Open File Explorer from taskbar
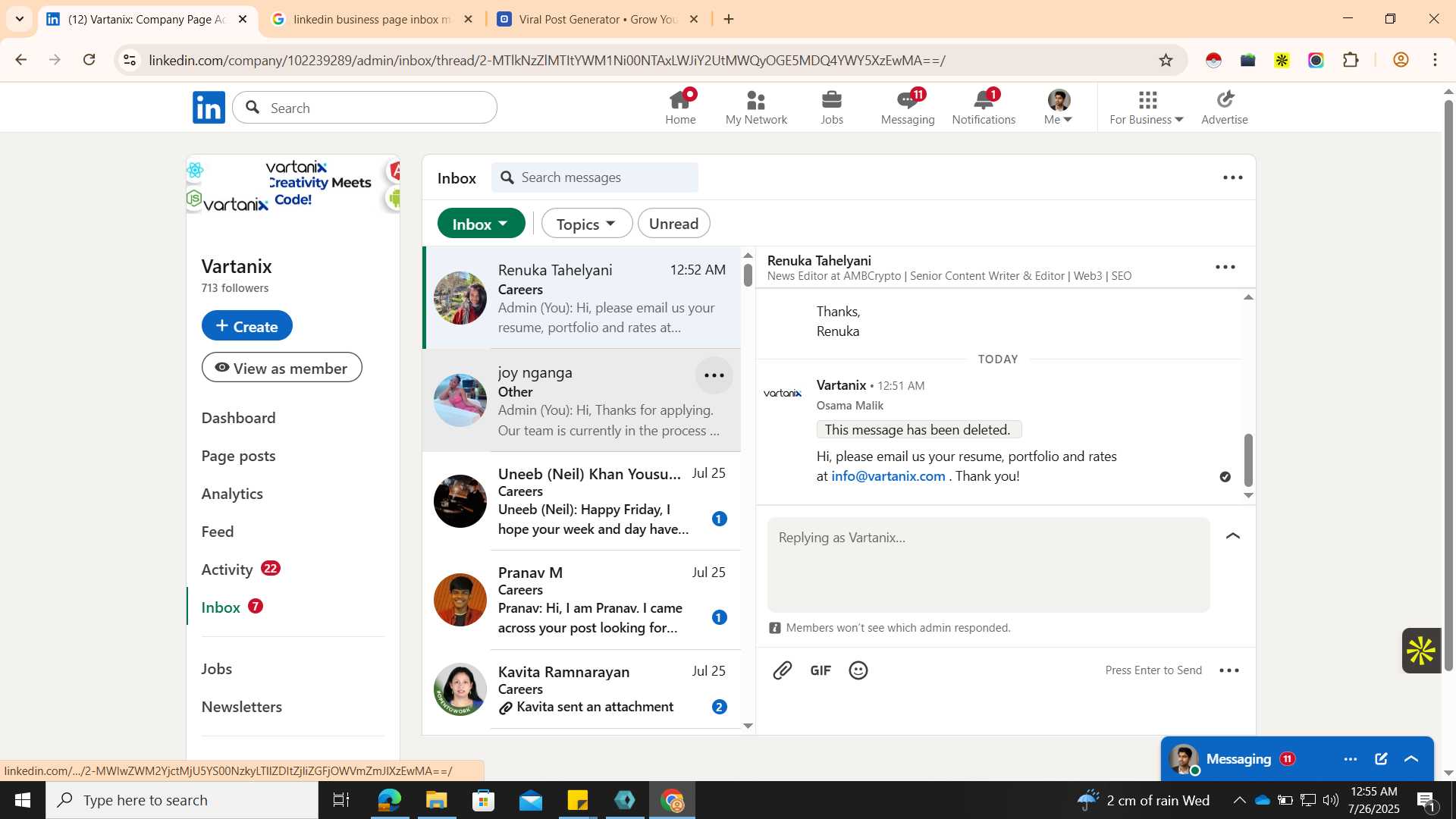 coord(436,800)
